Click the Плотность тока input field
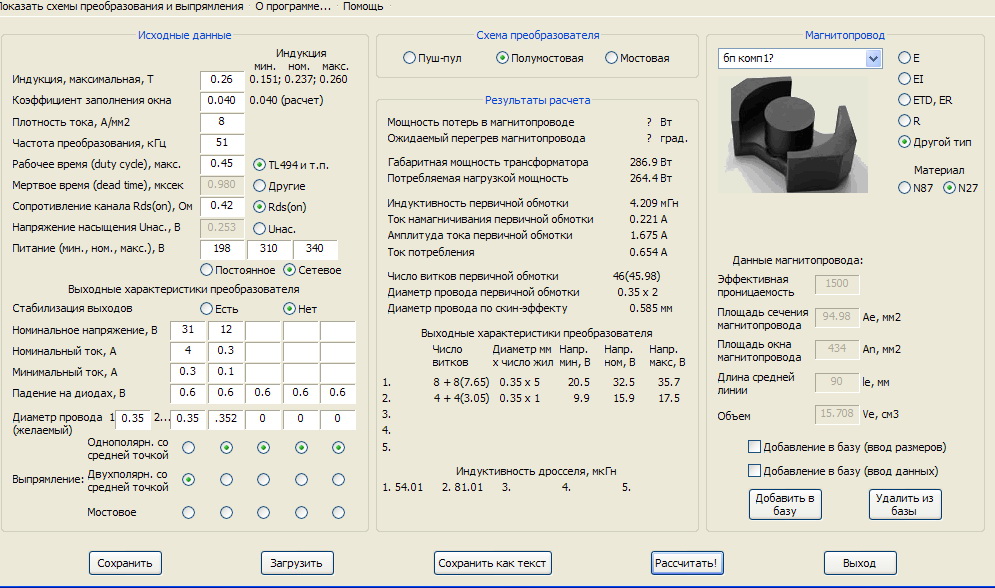 [222, 122]
